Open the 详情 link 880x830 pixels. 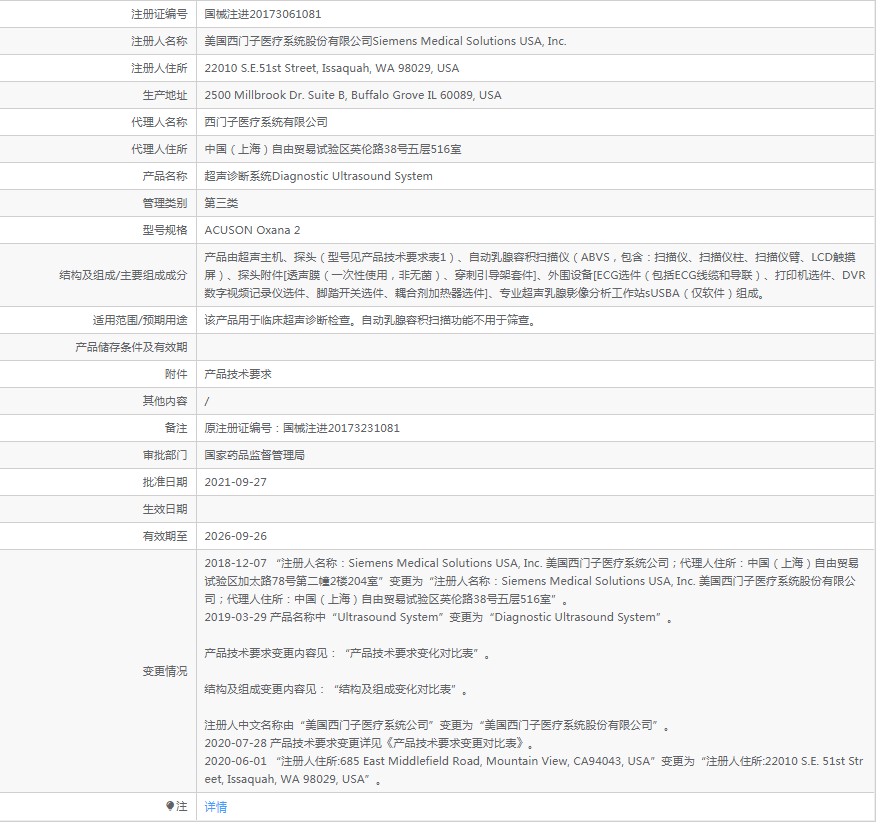coord(216,806)
